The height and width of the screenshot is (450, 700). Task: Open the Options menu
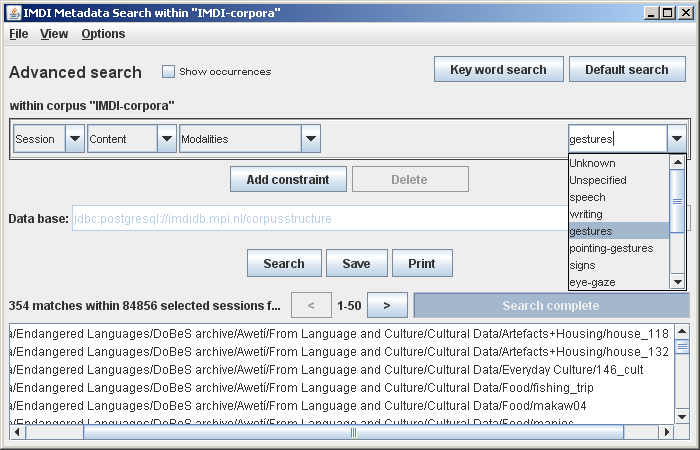103,34
